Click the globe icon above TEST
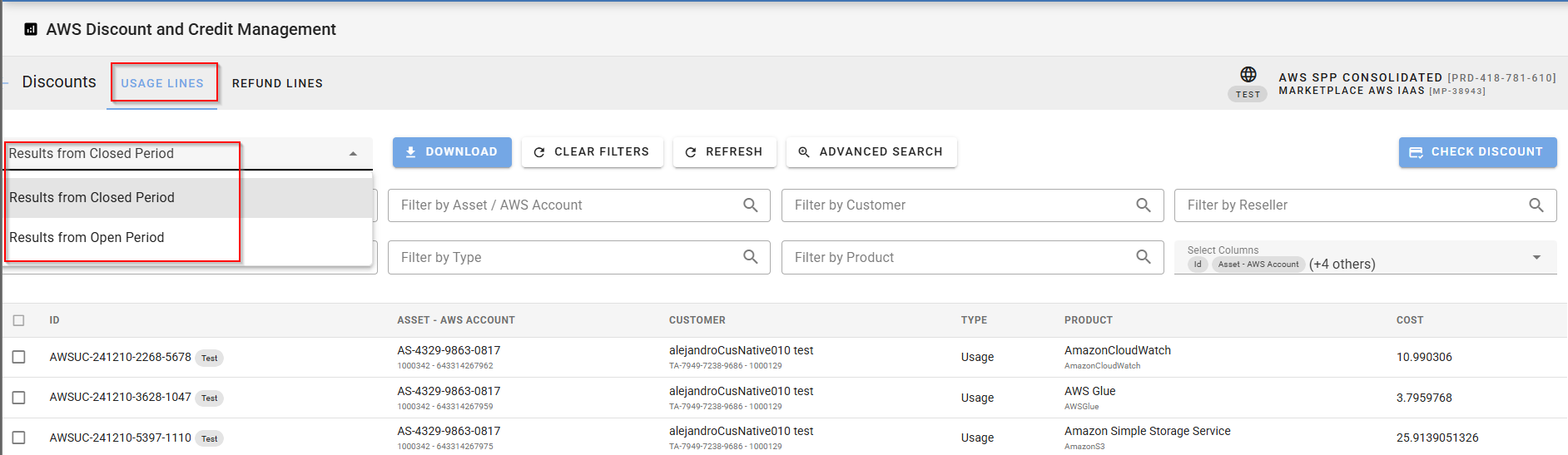 point(1248,75)
